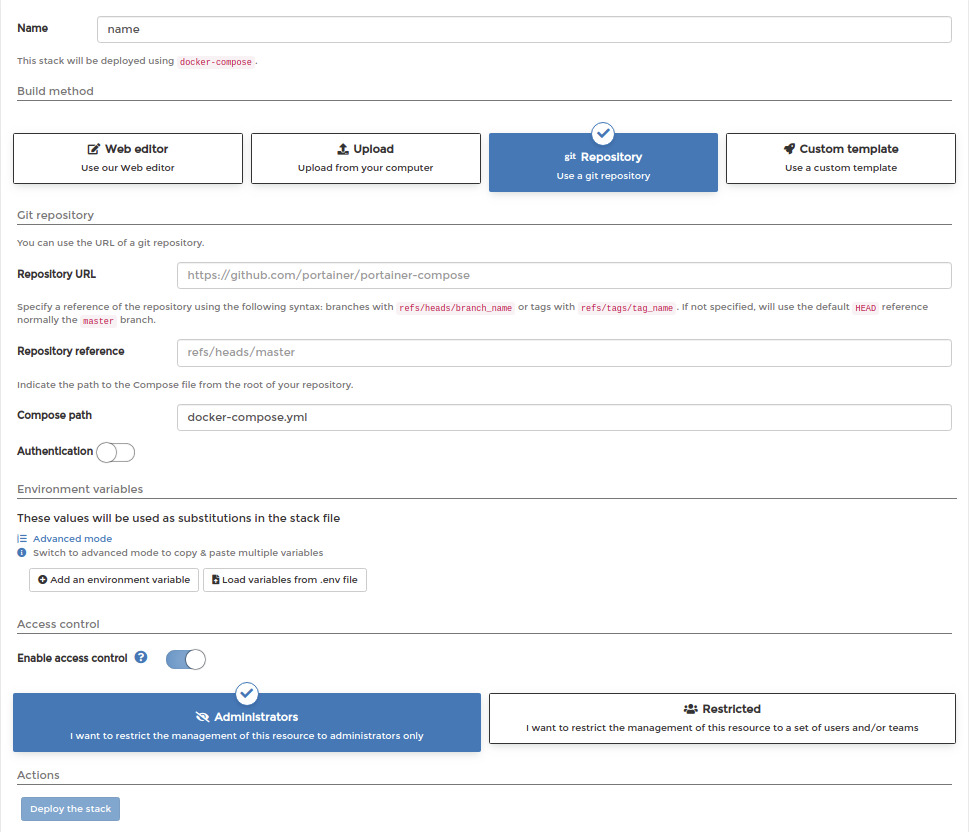Click the Repository reference label
This screenshot has width=969, height=832.
tap(71, 351)
